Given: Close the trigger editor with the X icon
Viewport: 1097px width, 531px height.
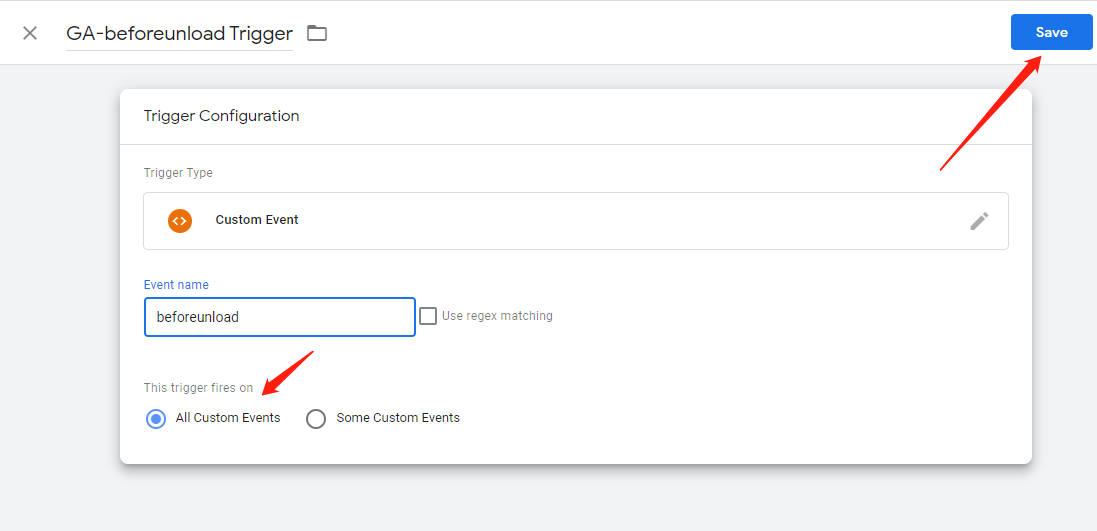Looking at the screenshot, I should 29,33.
